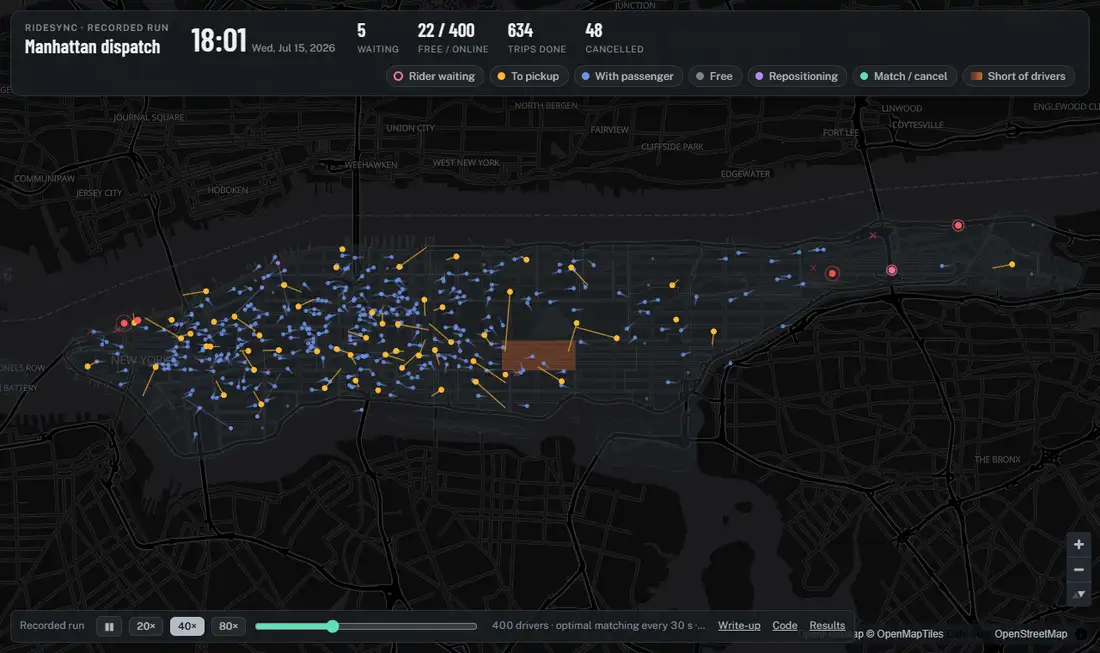Open the Write-up link

click(x=739, y=626)
